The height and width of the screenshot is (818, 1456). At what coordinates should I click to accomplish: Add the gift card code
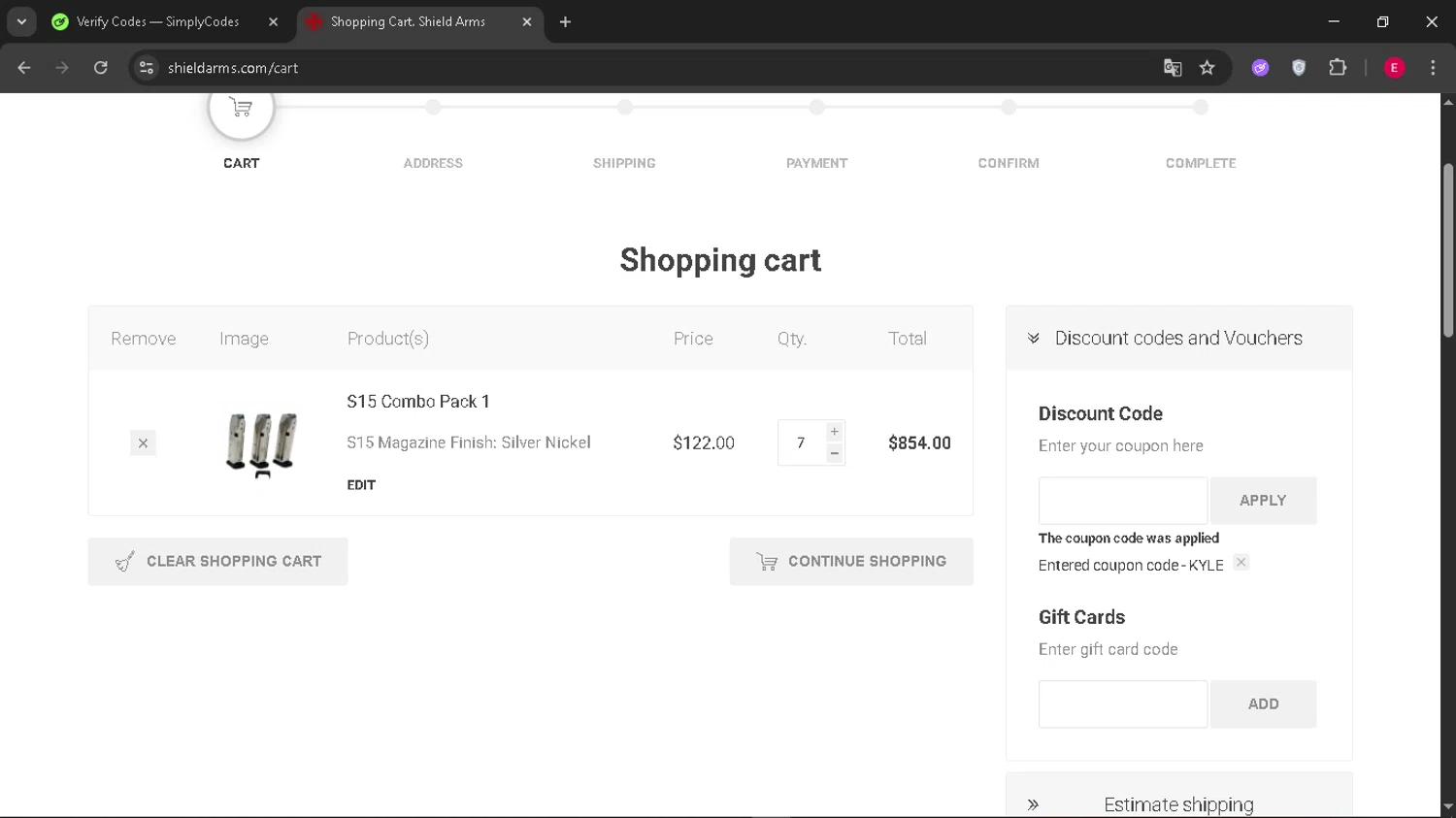(1262, 704)
